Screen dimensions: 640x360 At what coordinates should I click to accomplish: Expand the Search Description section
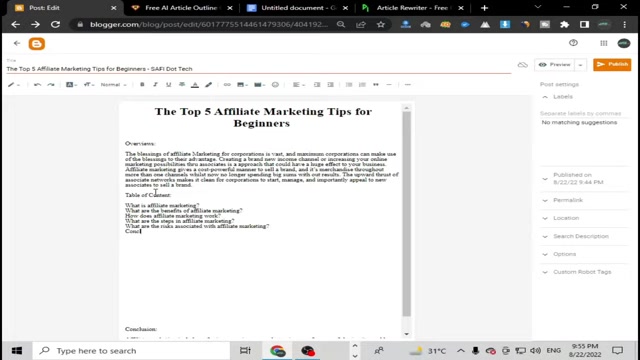point(584,236)
